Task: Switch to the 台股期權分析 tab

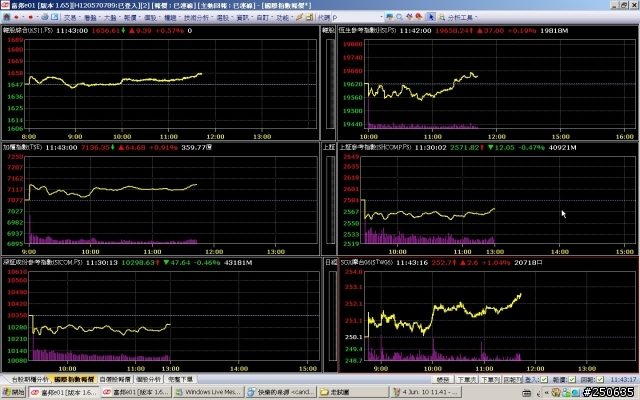Action: [x=28, y=379]
